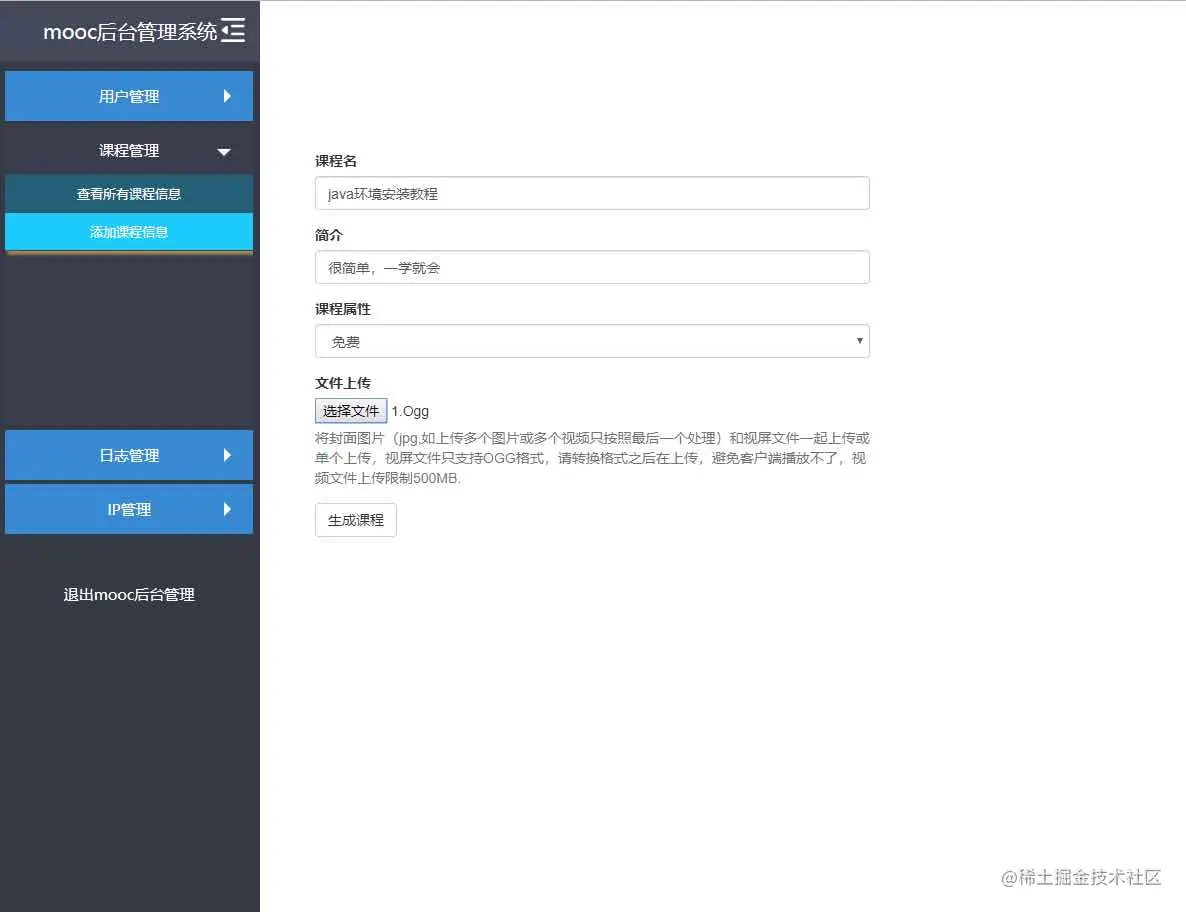Collapse the 课程管理 submenu
This screenshot has width=1186, height=912.
tap(128, 150)
